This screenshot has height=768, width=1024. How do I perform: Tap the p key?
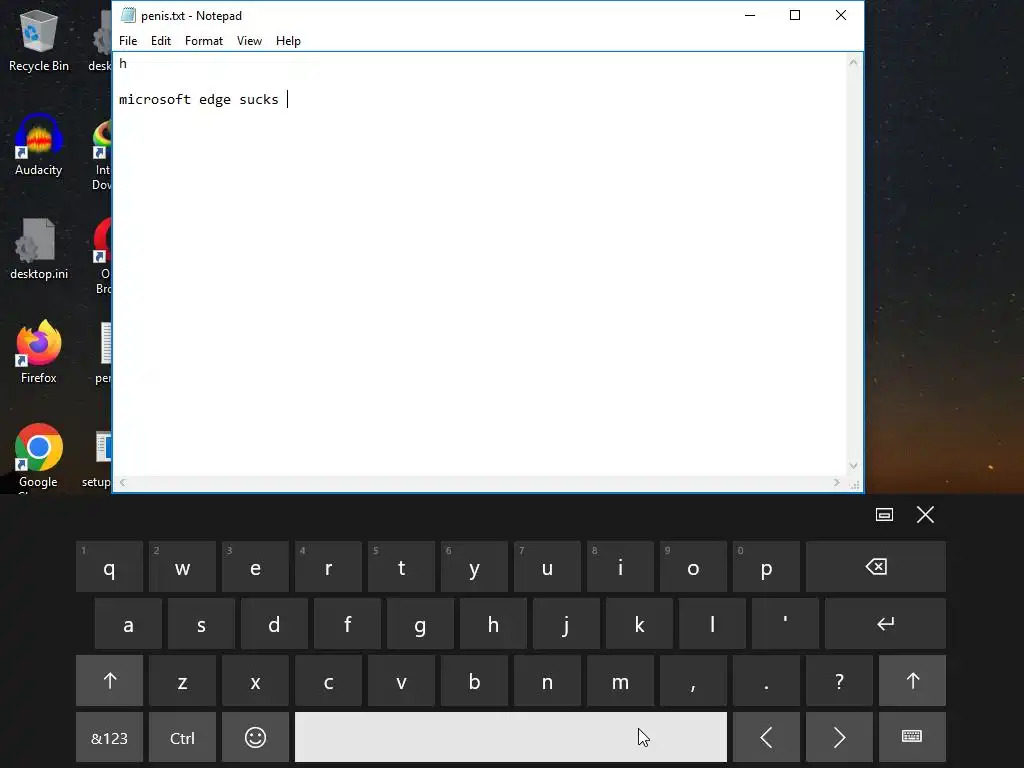(766, 567)
